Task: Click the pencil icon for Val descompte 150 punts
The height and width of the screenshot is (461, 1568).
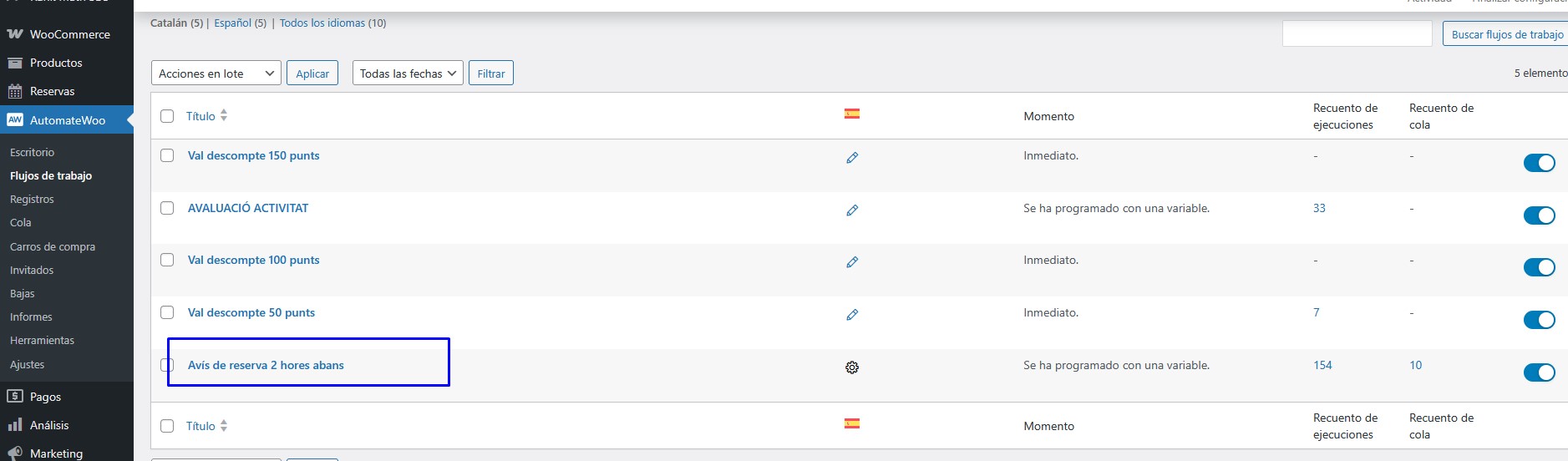Action: (852, 157)
